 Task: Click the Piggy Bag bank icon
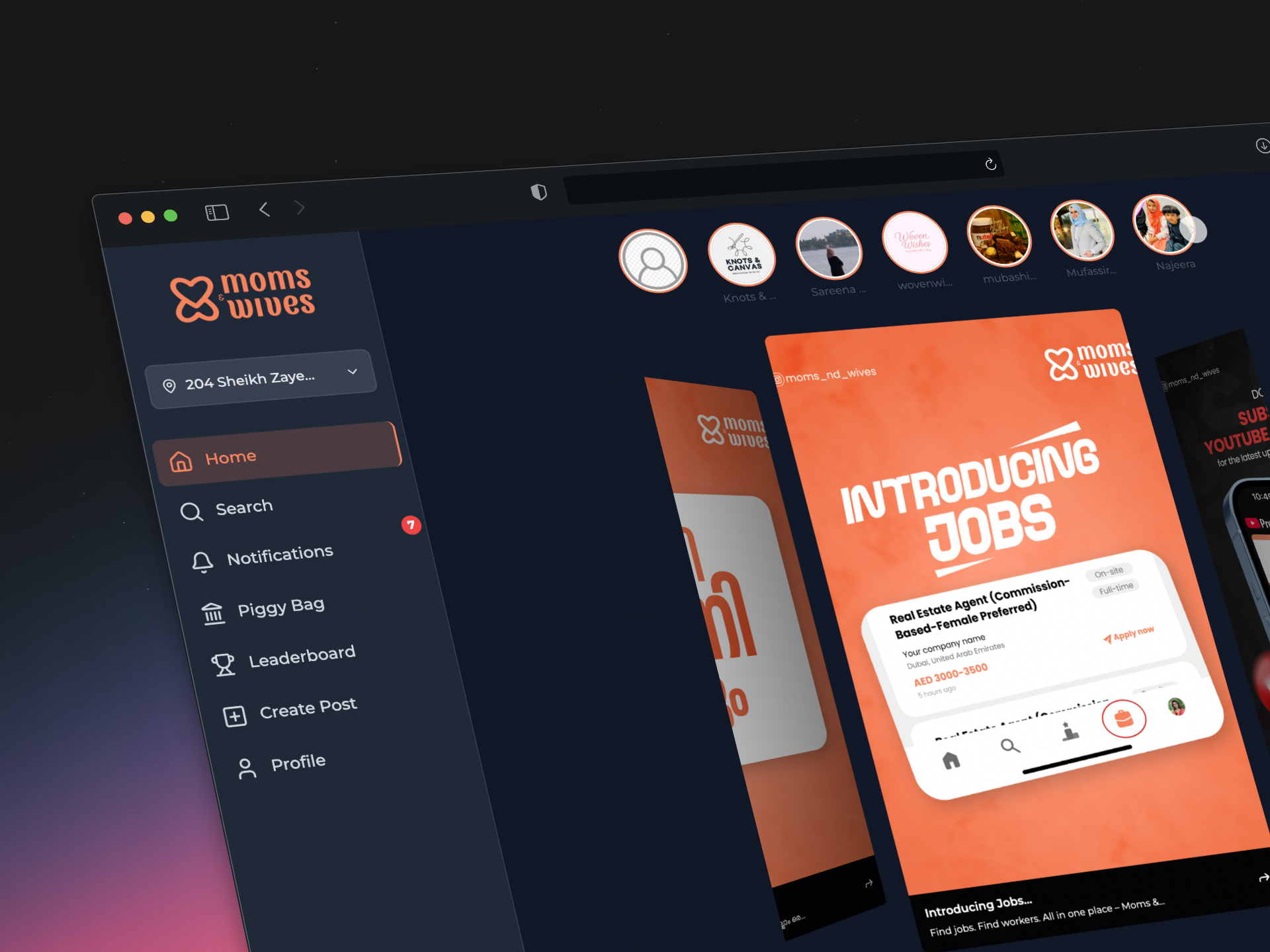coord(213,614)
